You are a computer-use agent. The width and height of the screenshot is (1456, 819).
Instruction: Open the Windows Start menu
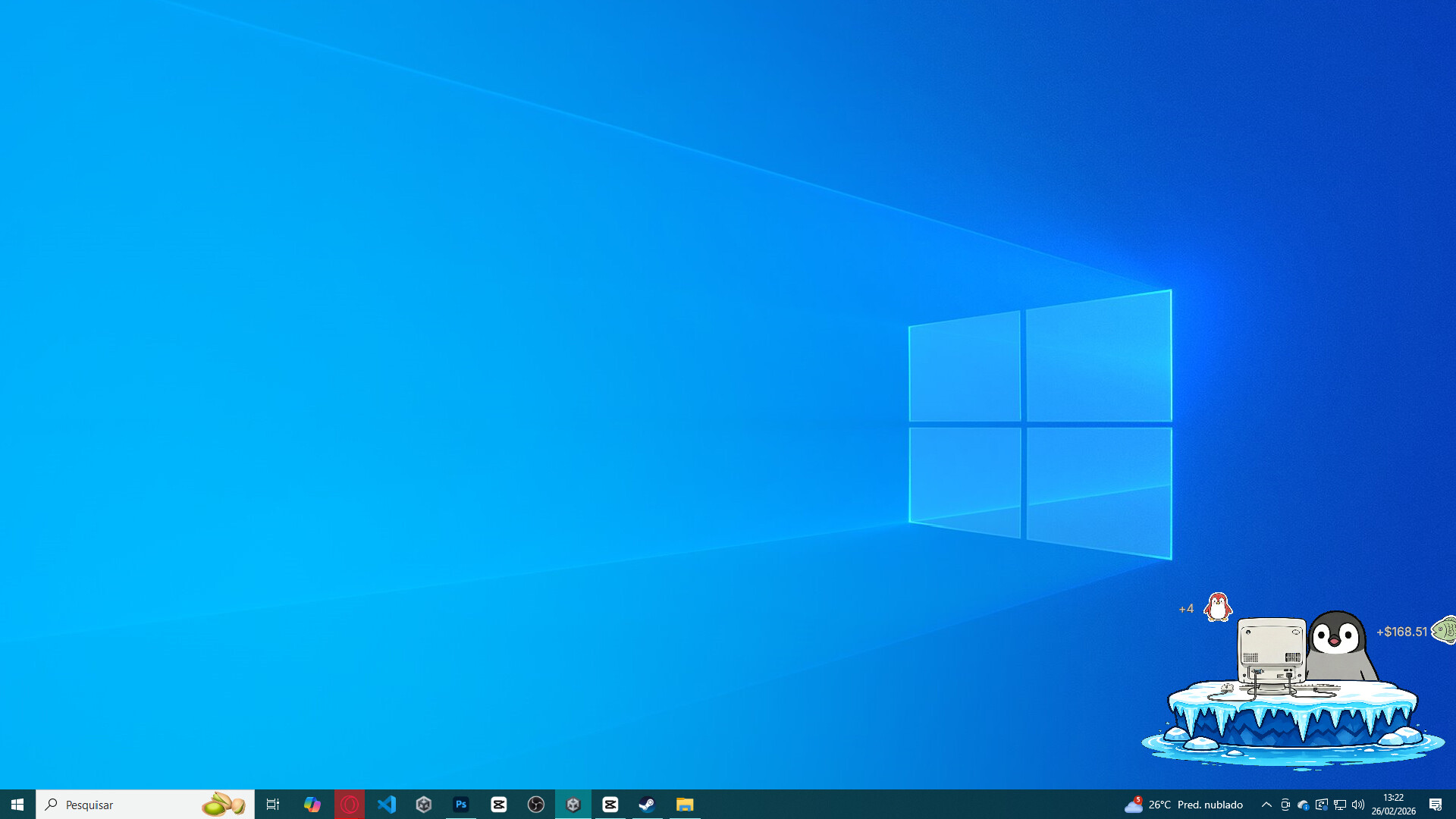(x=17, y=805)
